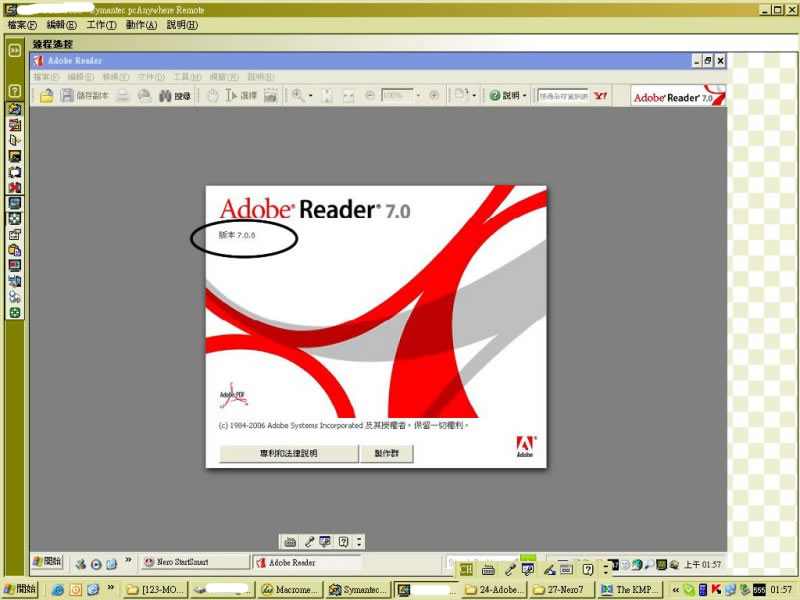Screen dimensions: 800x600
Task: Open the 動作(A) menu in pcAnywhere
Action: 141,25
